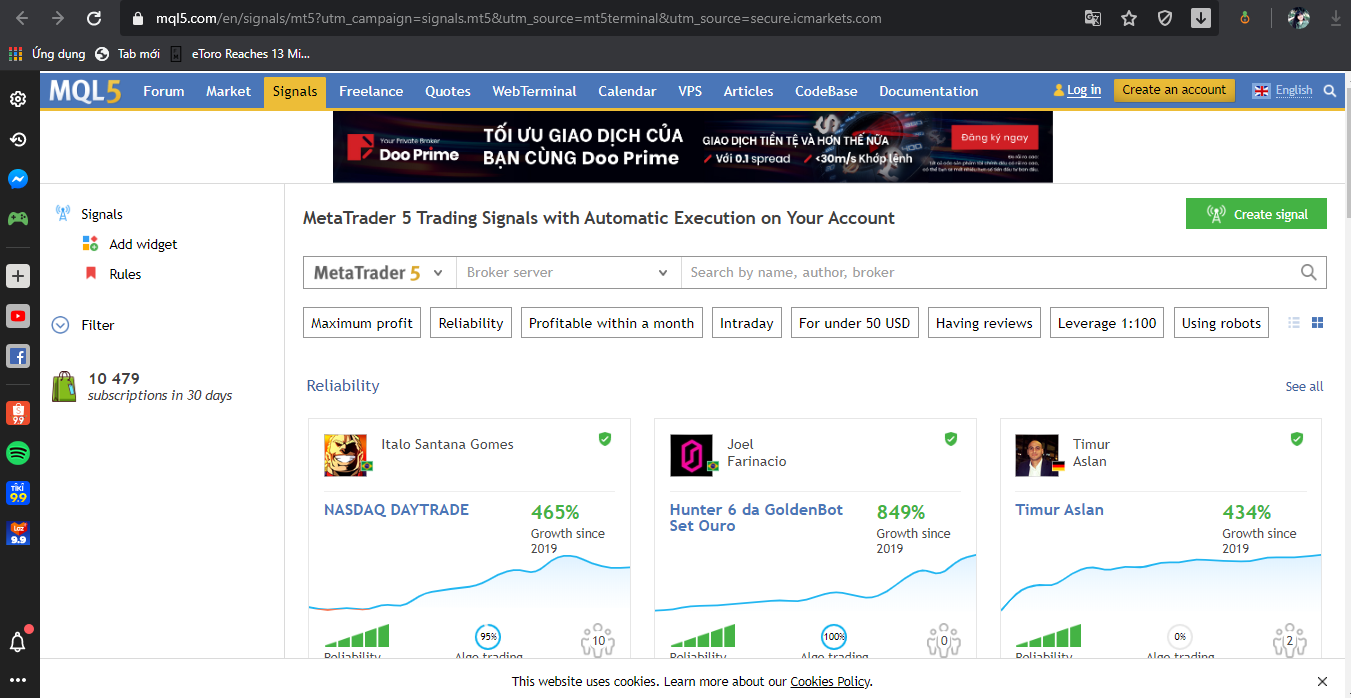1351x698 pixels.
Task: Open the history icon in sidebar
Action: (x=18, y=139)
